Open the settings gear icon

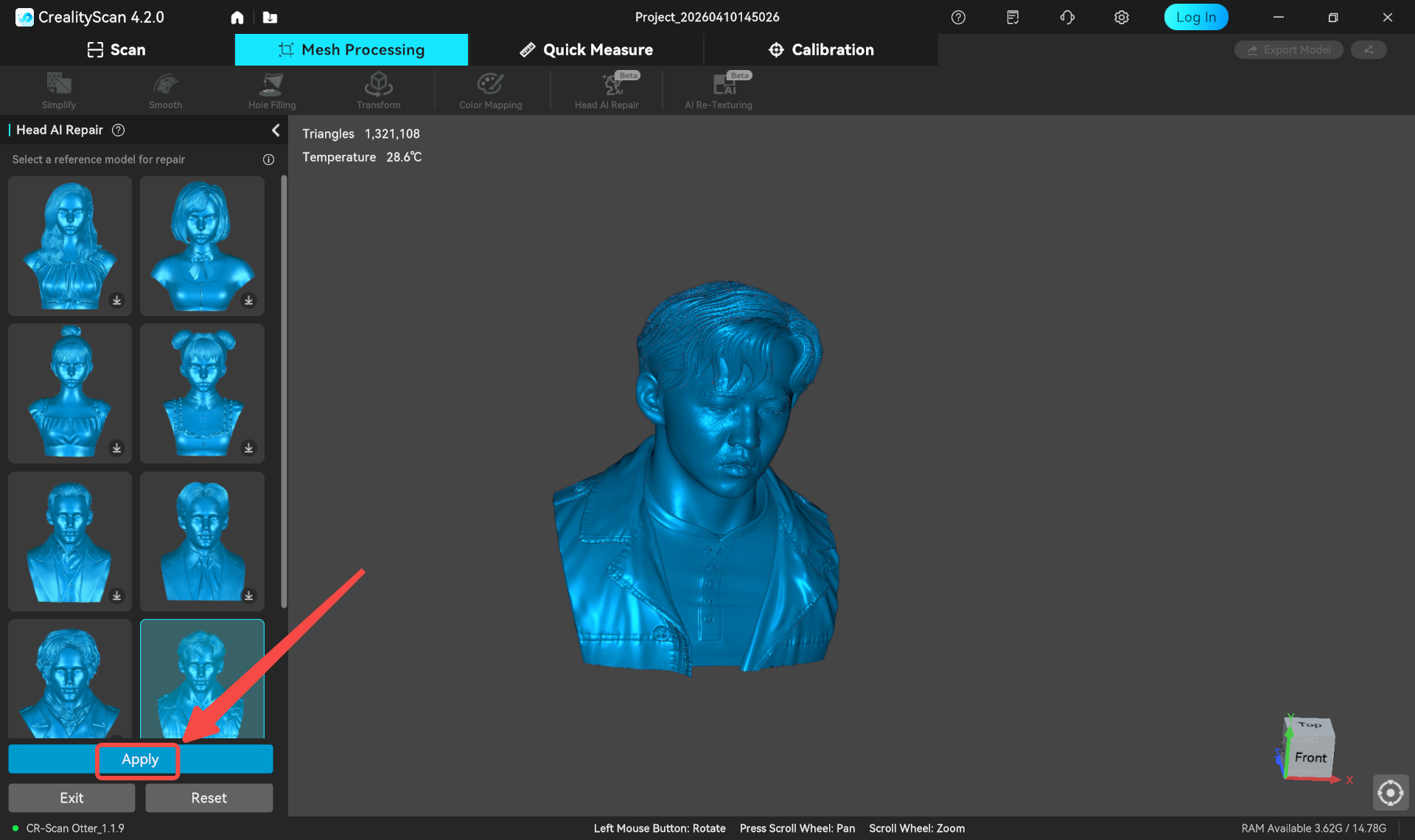coord(1121,18)
